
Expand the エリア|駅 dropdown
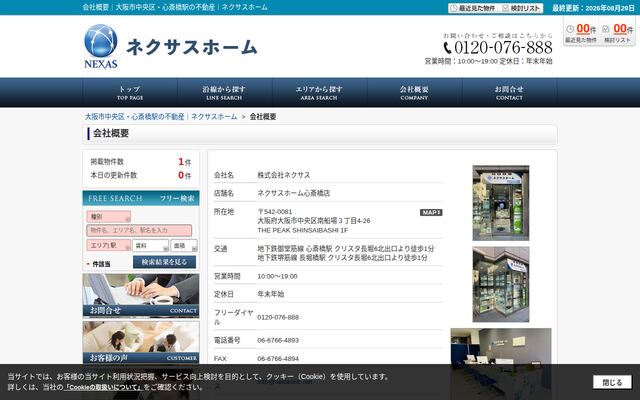109,245
